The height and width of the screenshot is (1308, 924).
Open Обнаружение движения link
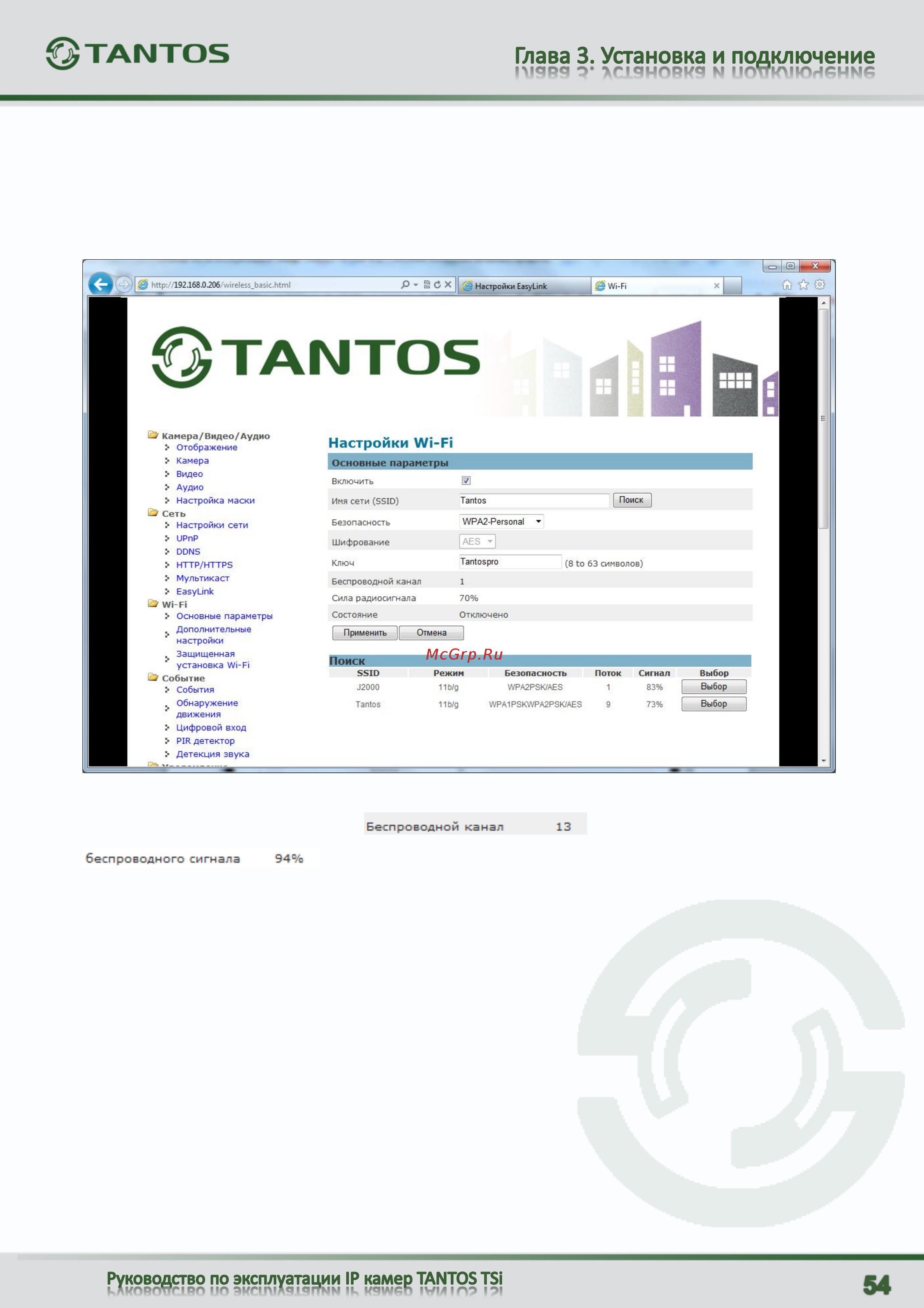point(207,708)
